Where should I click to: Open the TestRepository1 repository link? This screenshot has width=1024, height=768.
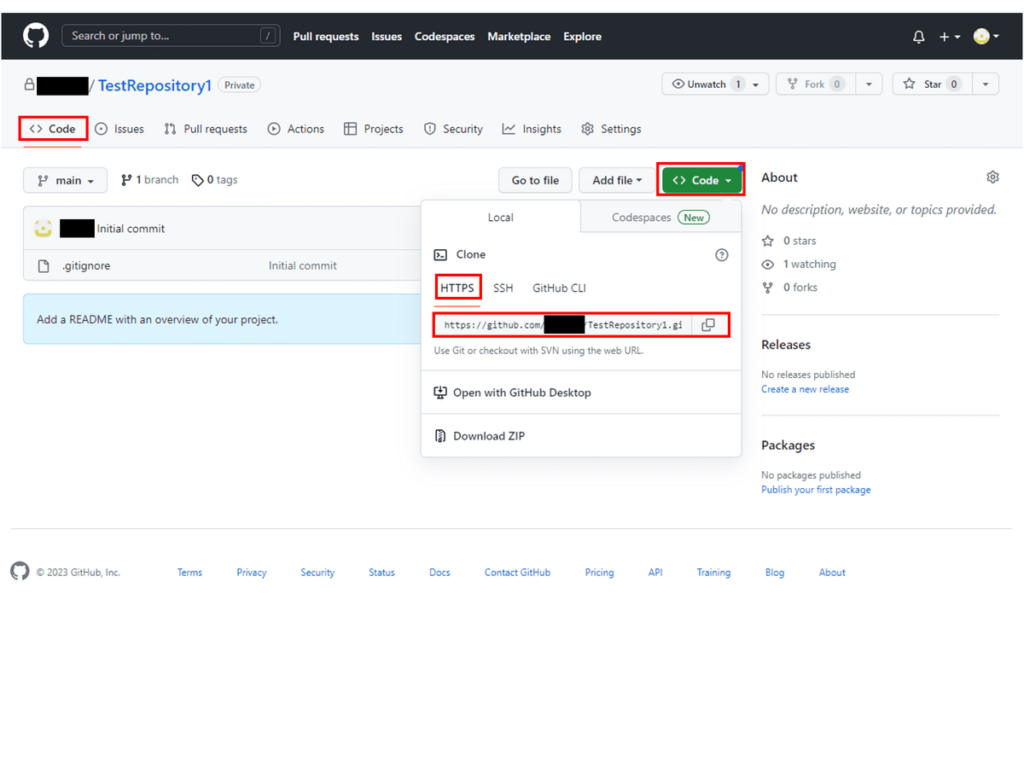pyautogui.click(x=155, y=86)
